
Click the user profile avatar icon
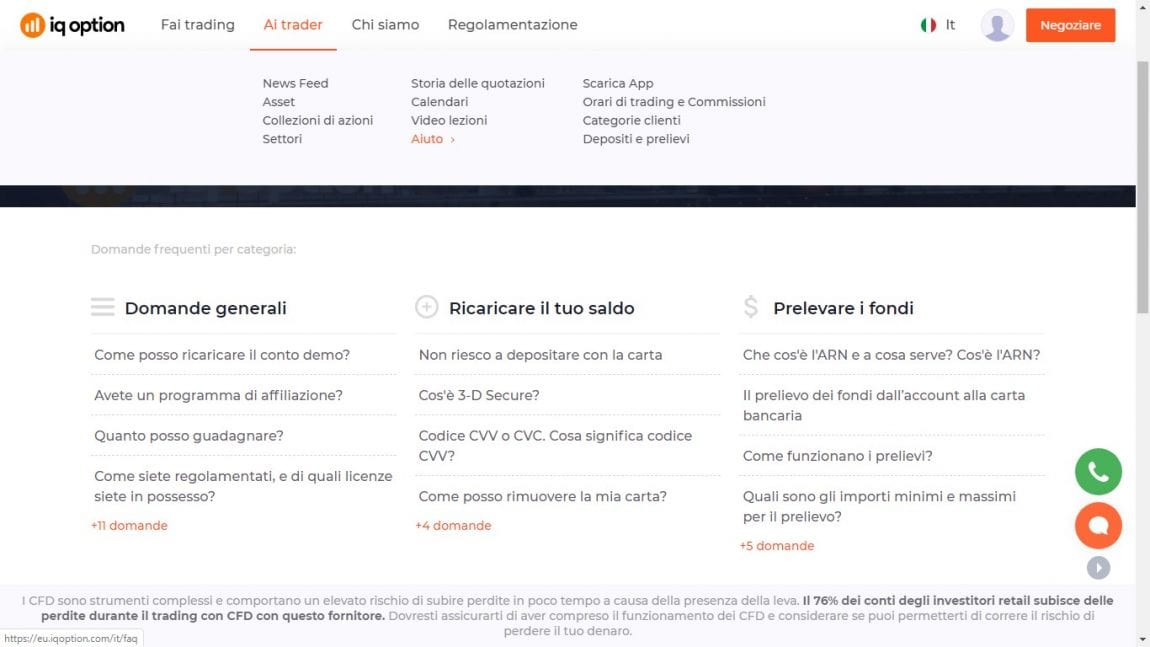(997, 24)
